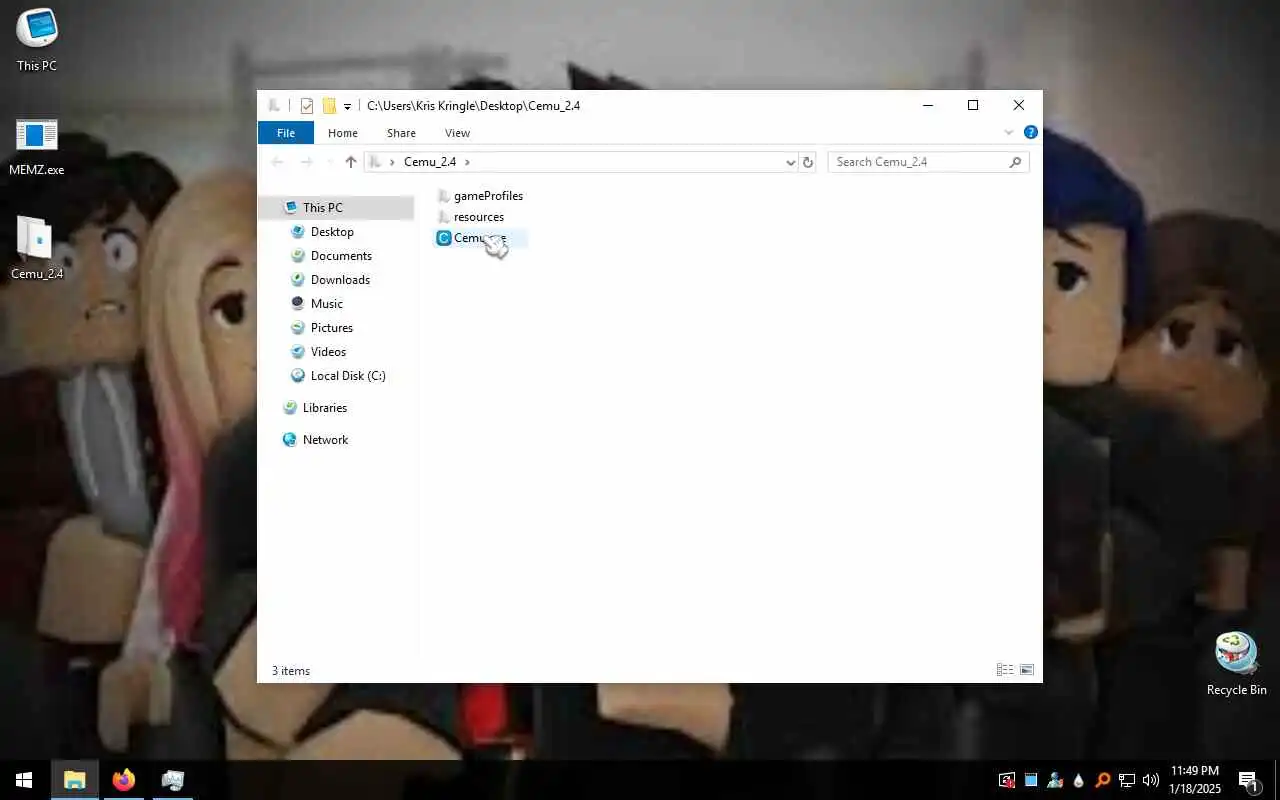The image size is (1280, 800).
Task: Click the search magnifier icon
Action: (x=1016, y=162)
